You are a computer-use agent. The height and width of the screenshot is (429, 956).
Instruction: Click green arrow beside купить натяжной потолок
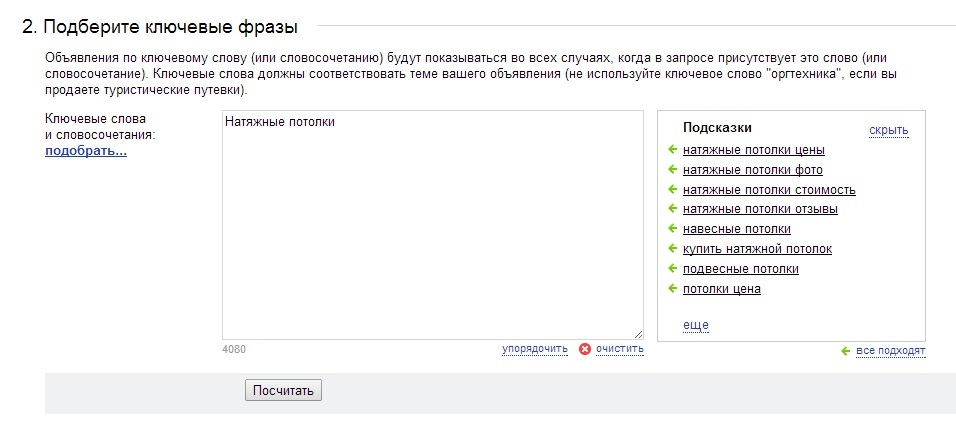[672, 249]
